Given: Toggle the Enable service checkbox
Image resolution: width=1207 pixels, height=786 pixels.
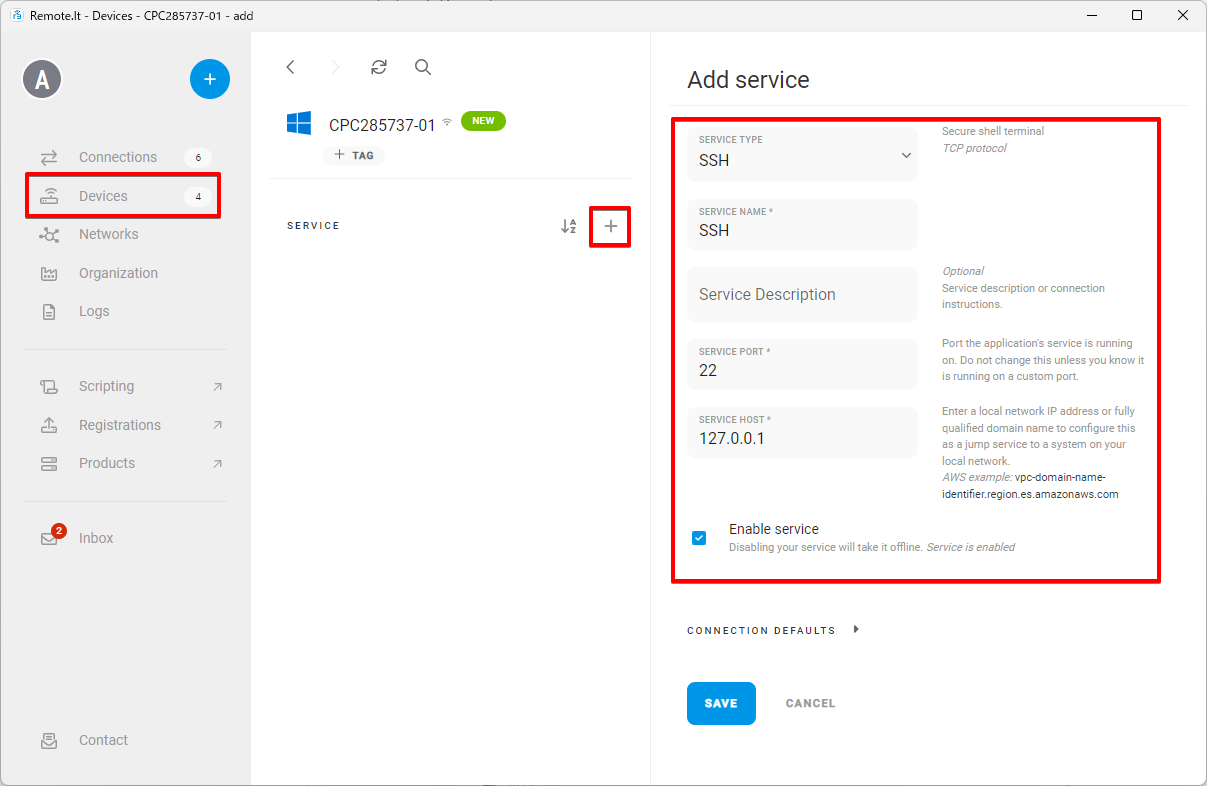Looking at the screenshot, I should [x=699, y=538].
